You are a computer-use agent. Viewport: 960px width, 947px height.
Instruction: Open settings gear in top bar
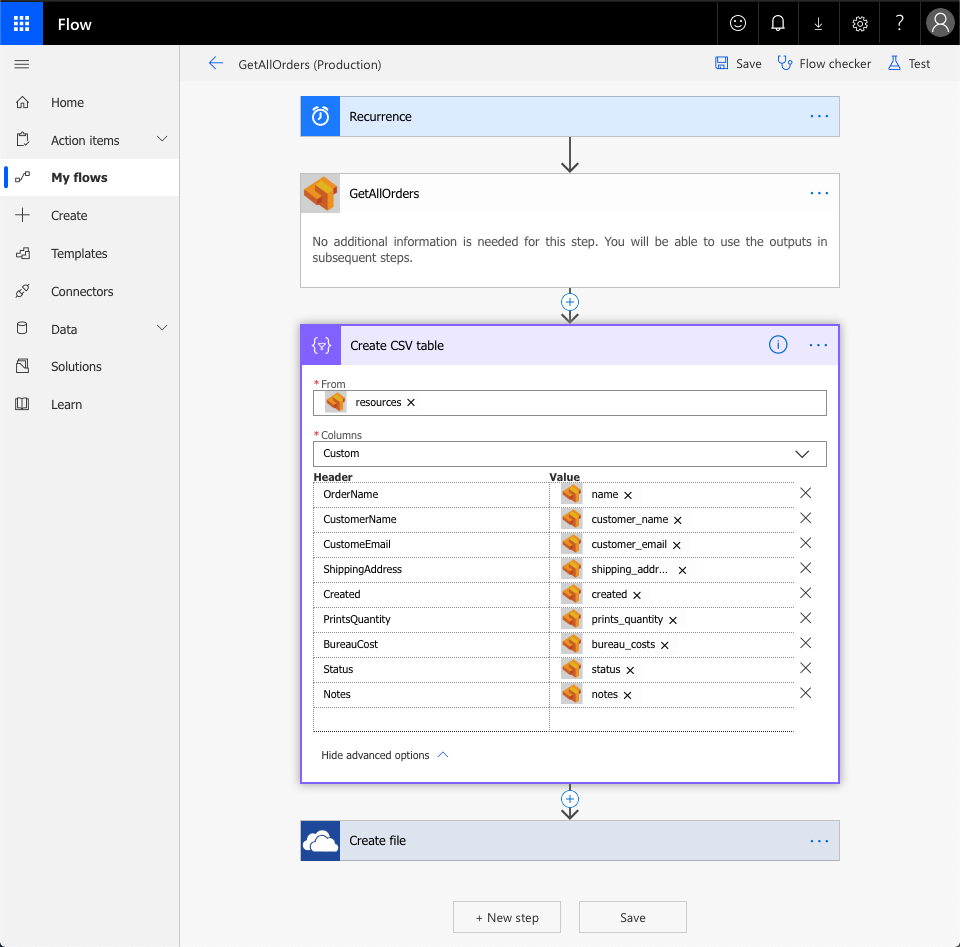coord(859,24)
